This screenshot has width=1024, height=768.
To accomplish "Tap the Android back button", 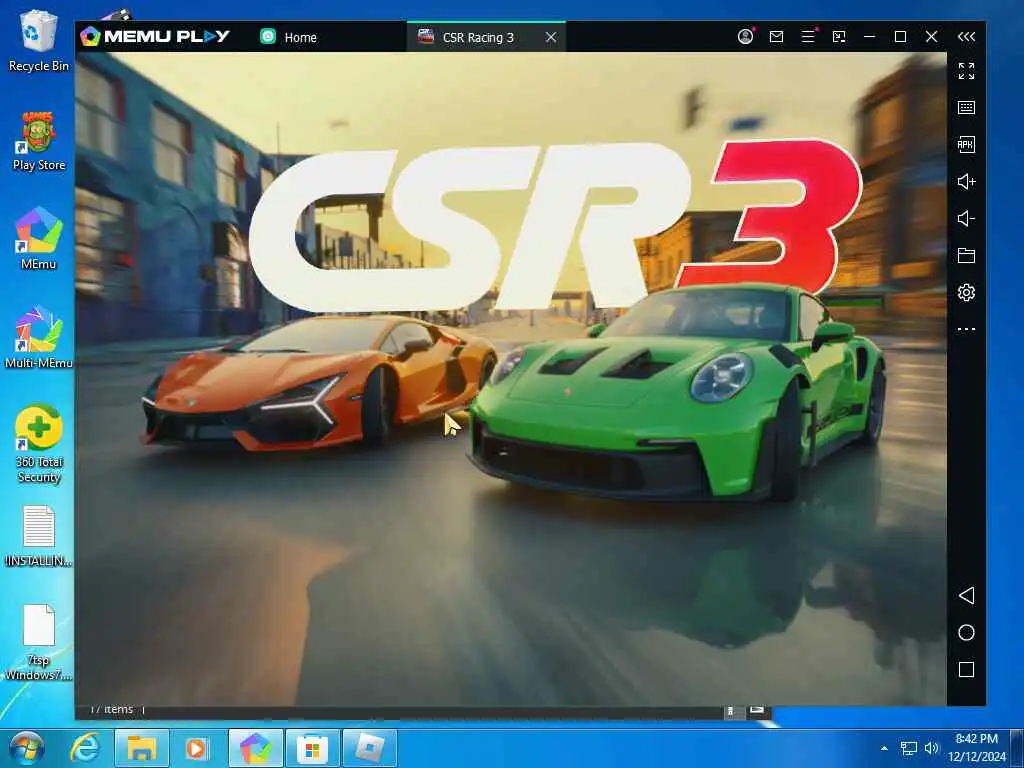I will coord(967,595).
